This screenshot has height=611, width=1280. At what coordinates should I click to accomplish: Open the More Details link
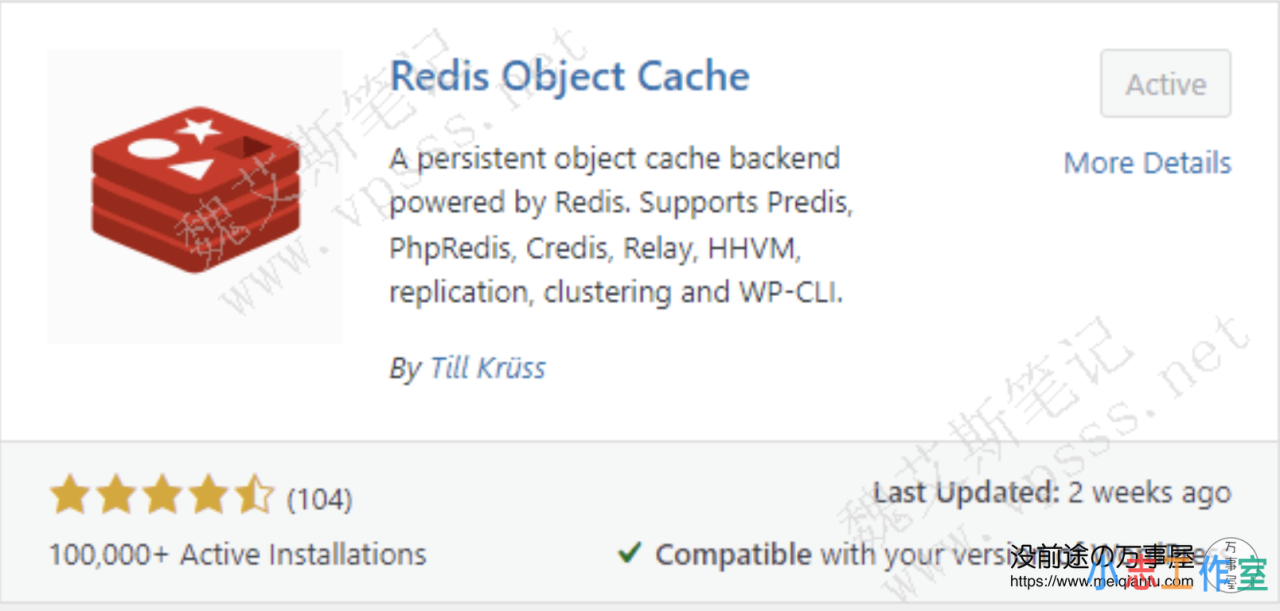(1147, 163)
